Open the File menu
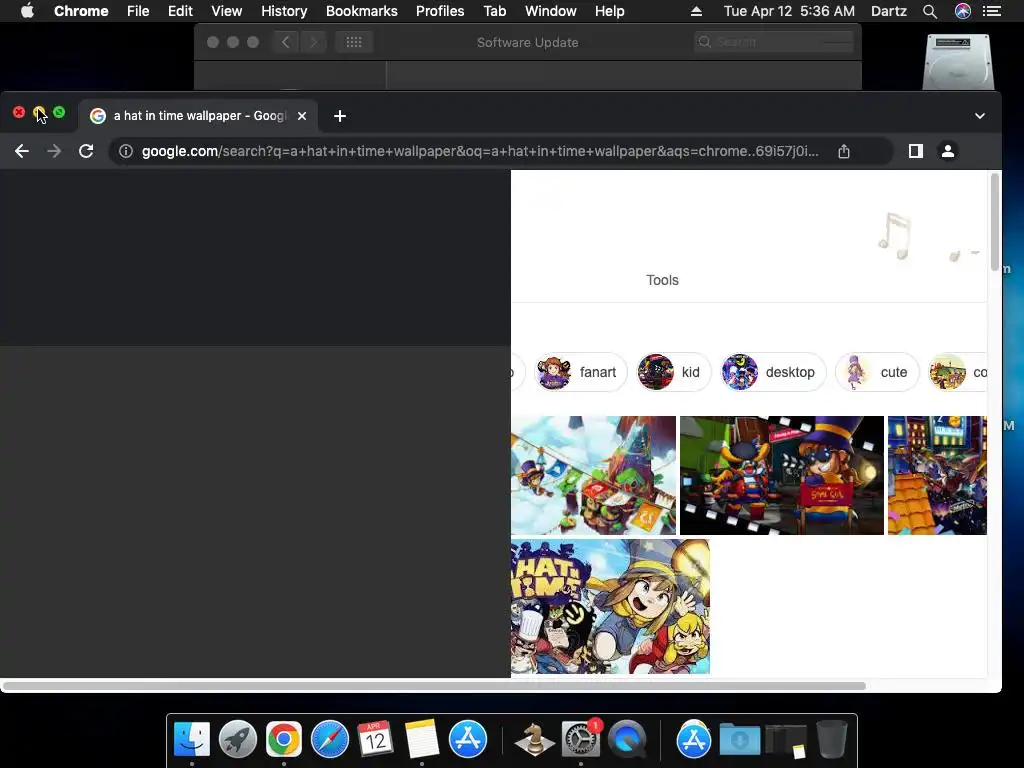 (138, 11)
